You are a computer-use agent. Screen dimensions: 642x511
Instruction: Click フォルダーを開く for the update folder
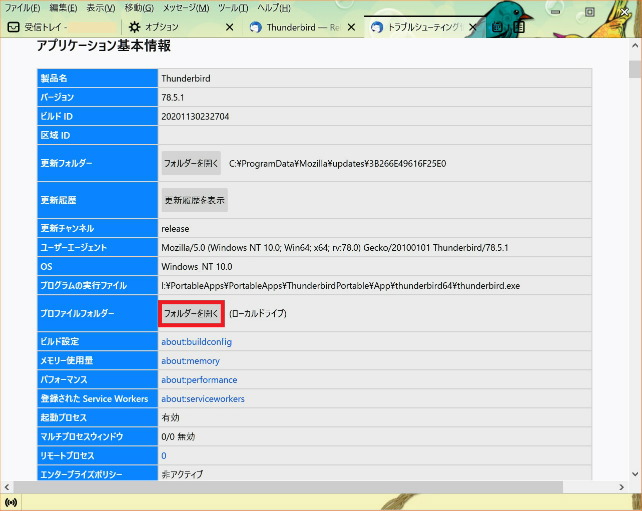click(x=191, y=163)
